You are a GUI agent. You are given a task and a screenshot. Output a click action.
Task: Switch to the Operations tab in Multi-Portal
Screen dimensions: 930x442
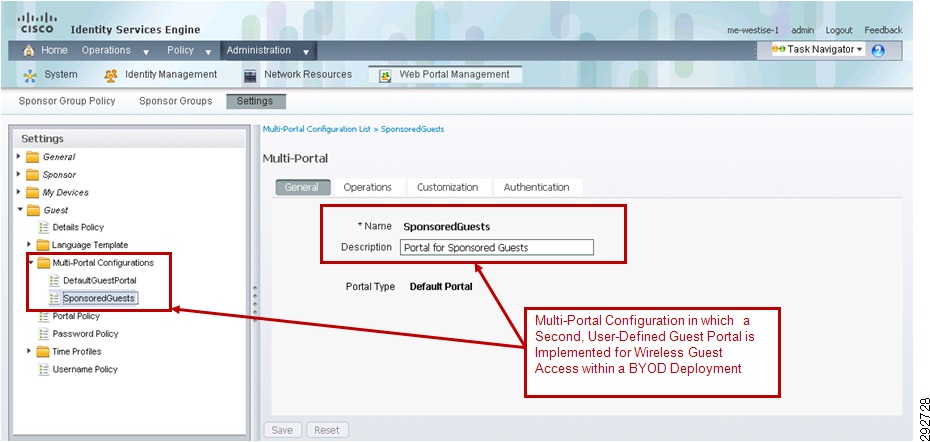tap(368, 187)
